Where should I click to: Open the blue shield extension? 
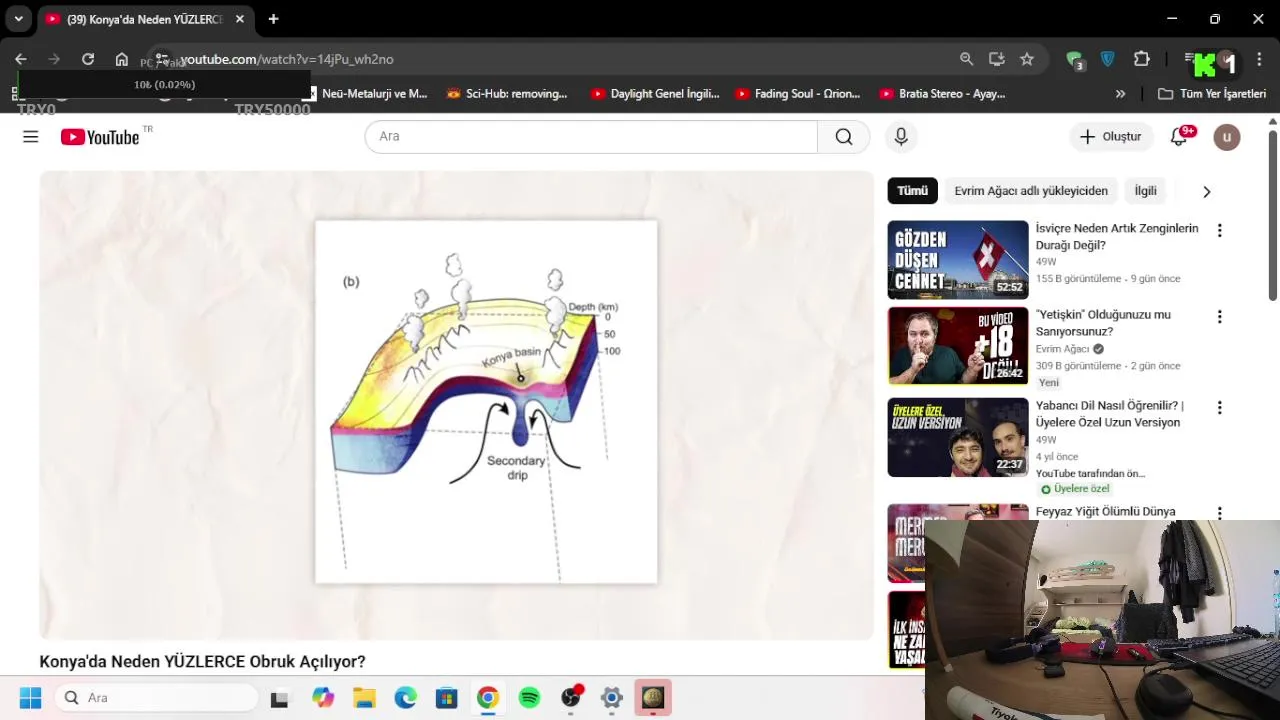(1108, 59)
